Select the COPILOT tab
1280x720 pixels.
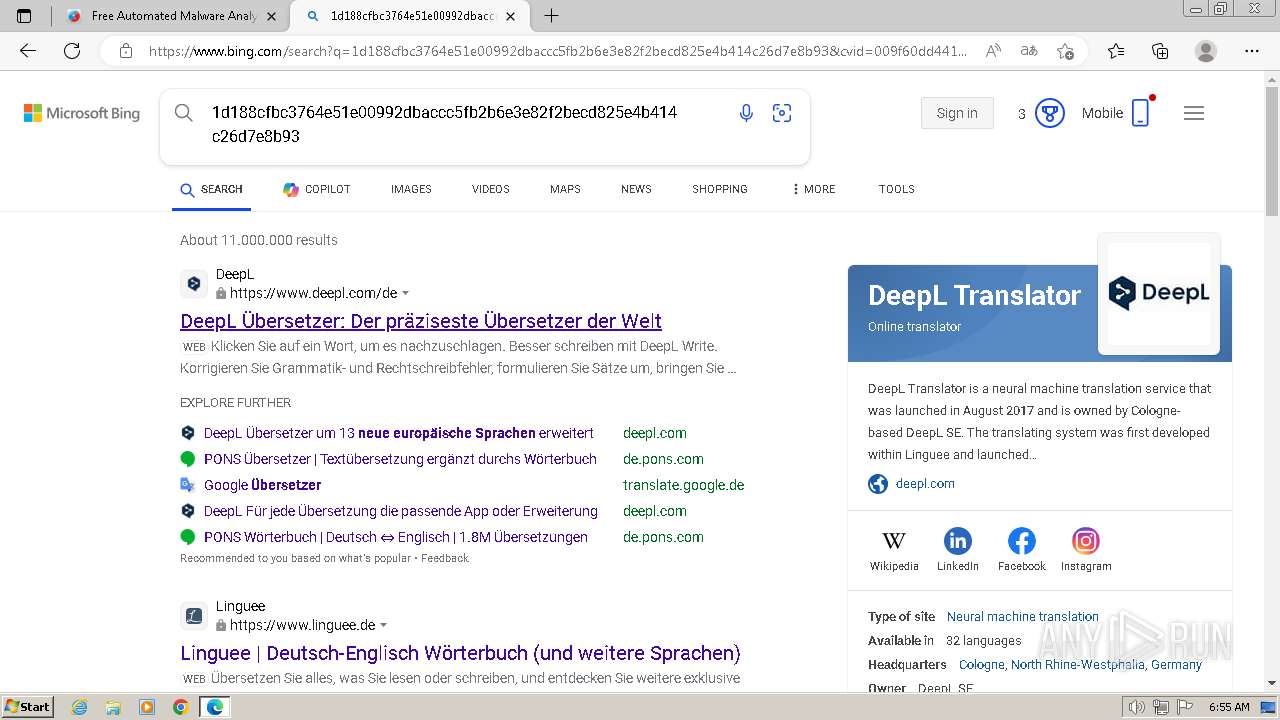pos(317,189)
